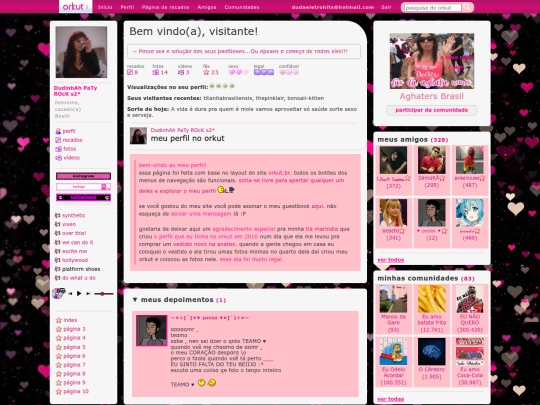
Task: Open Eu amo Coca-Cola community
Action: pos(470,352)
